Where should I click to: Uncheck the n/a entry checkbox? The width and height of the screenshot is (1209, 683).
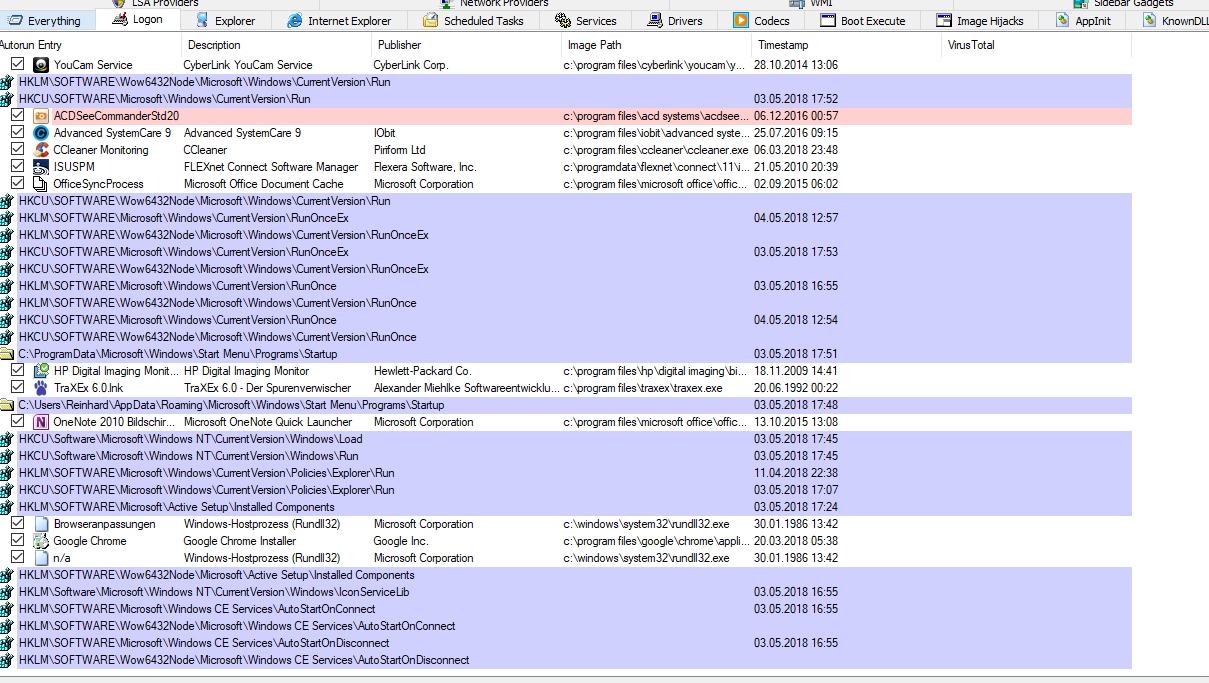coord(18,558)
